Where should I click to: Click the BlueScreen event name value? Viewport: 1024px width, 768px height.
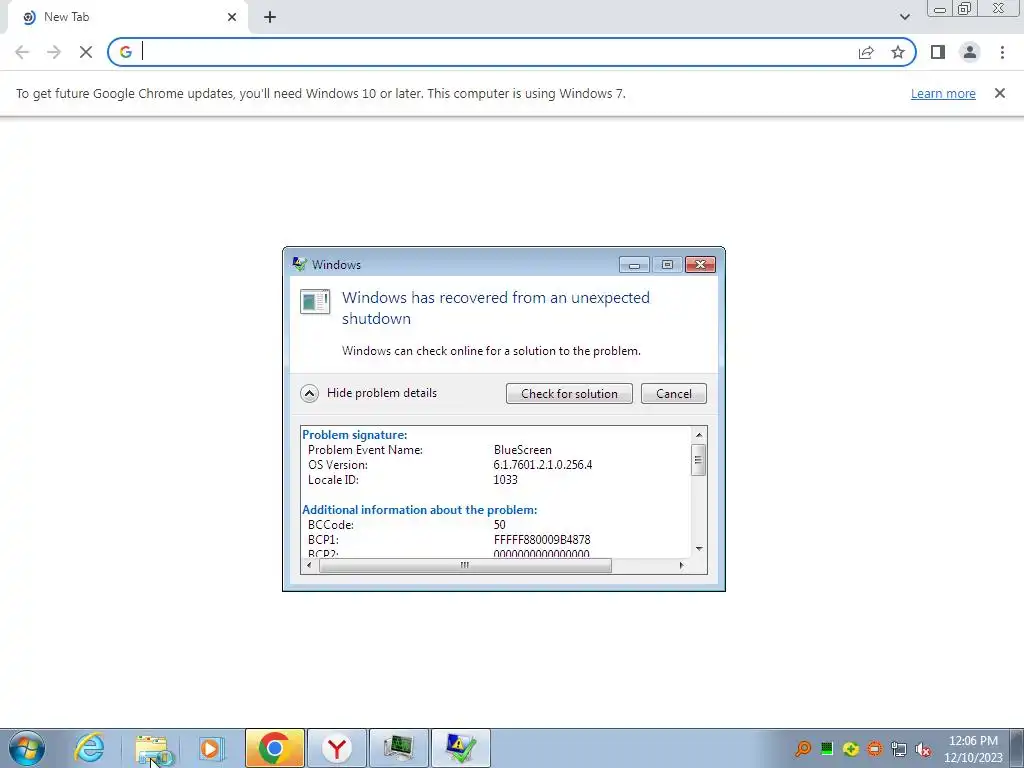(x=522, y=450)
